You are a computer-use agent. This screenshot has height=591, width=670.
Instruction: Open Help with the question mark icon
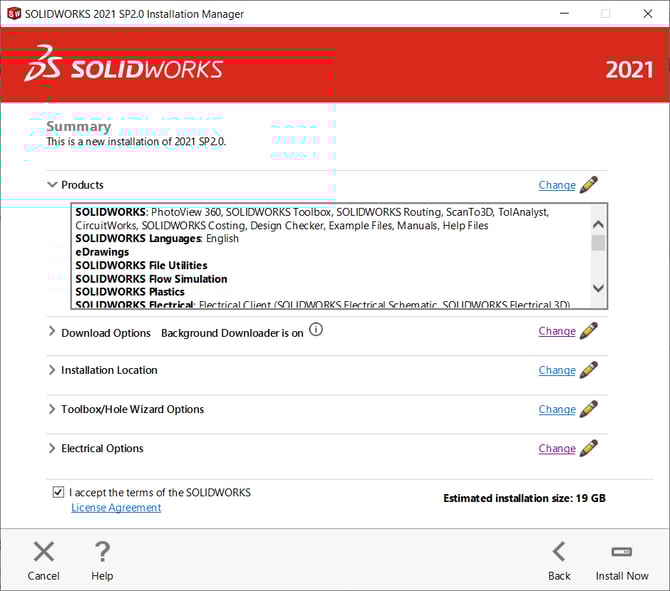[102, 552]
